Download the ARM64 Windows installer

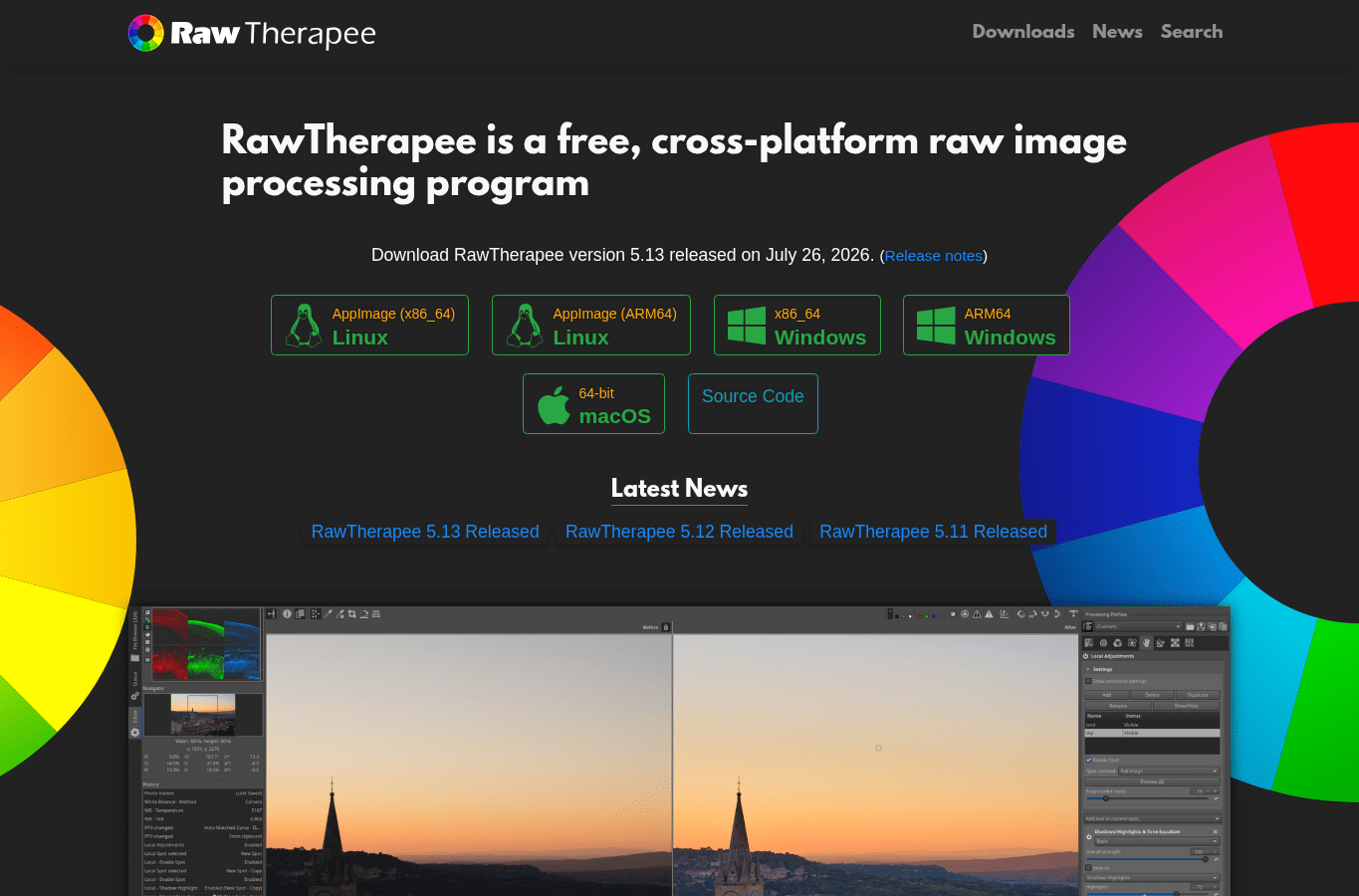(x=987, y=326)
